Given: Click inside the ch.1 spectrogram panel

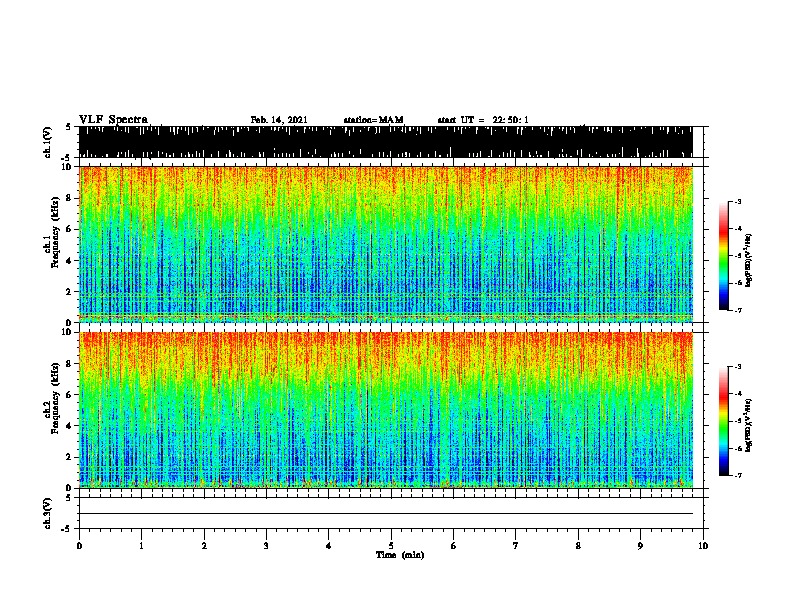Looking at the screenshot, I should 386,244.
